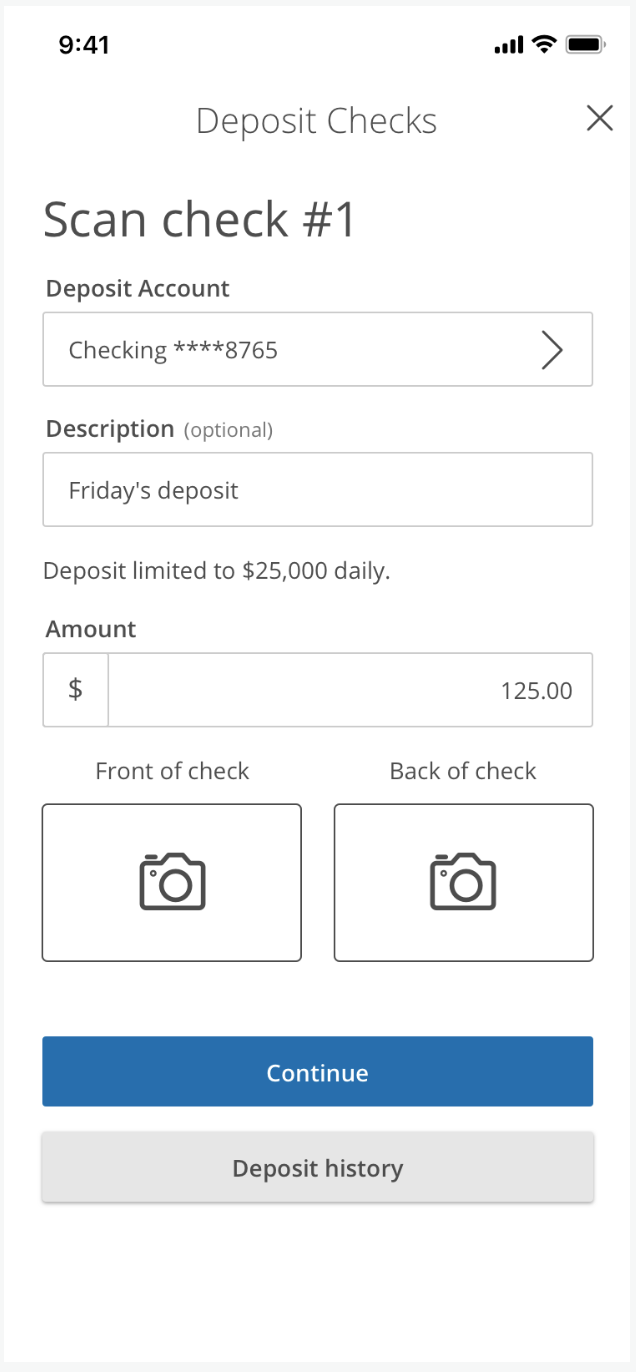Tap the battery indicator icon
636x1372 pixels.
point(585,44)
